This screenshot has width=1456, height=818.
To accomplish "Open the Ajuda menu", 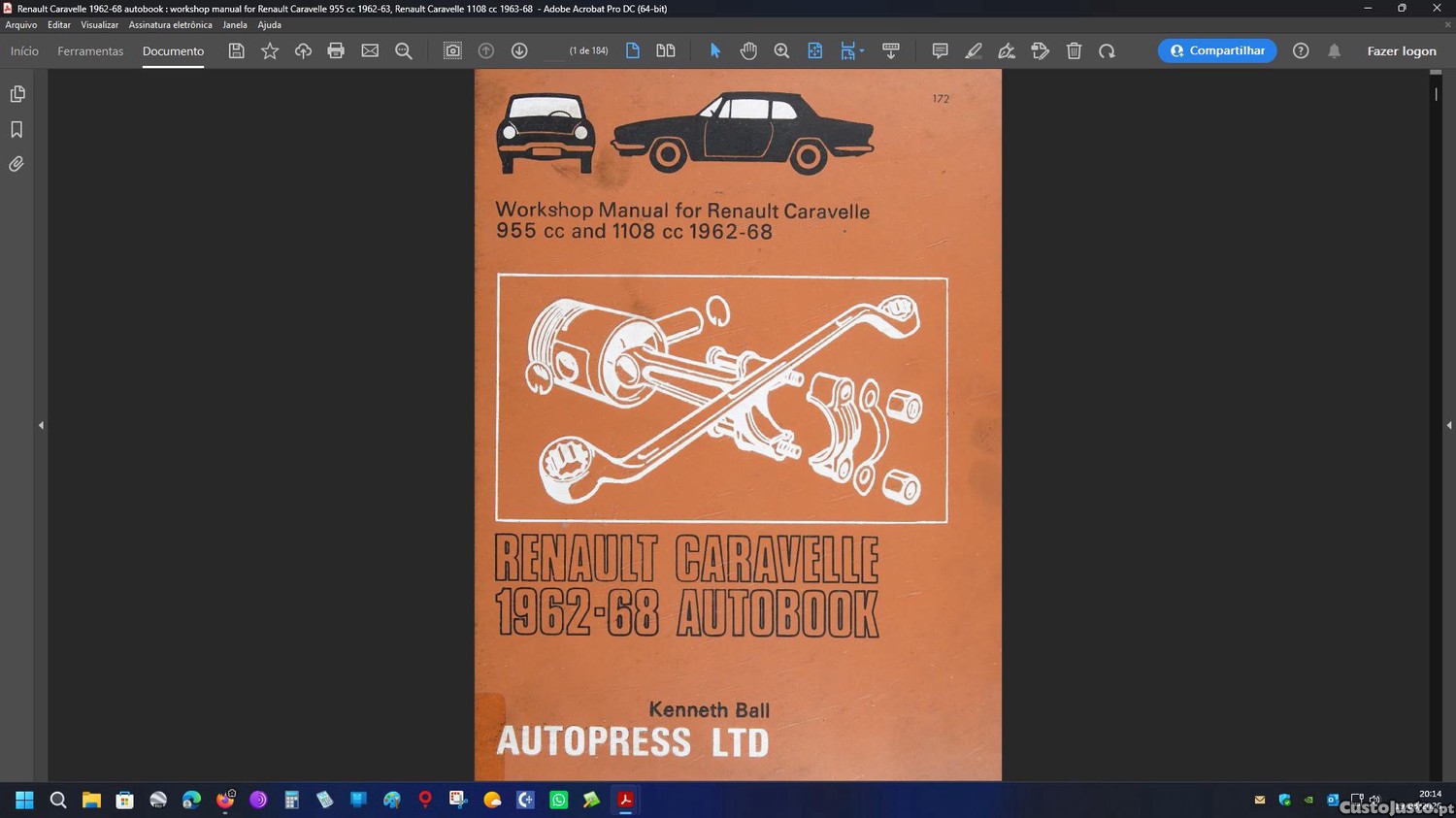I will pos(269,25).
